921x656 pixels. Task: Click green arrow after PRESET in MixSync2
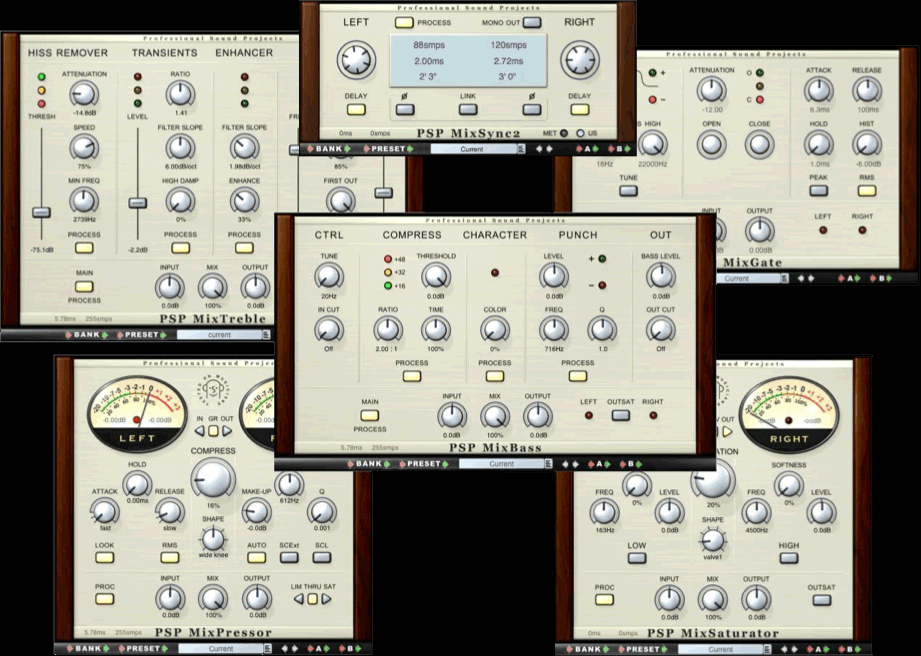409,149
